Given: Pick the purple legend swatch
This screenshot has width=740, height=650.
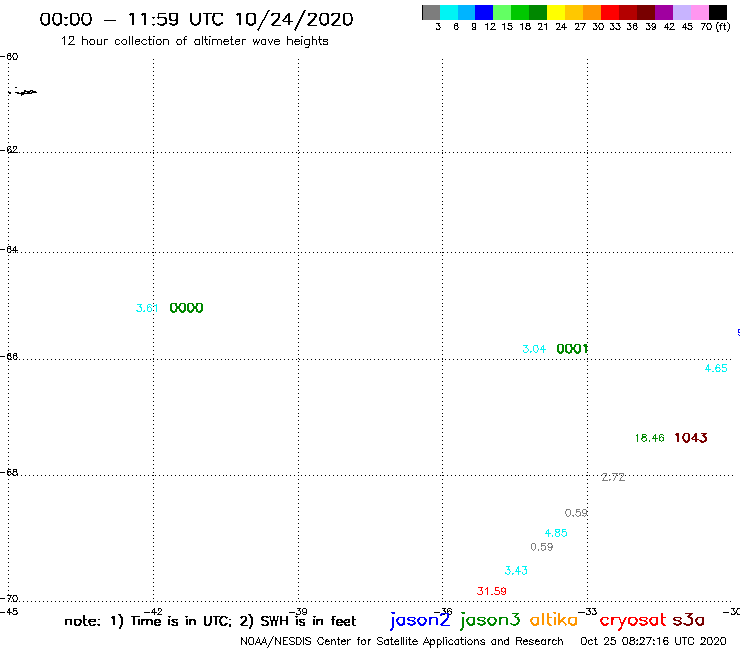Looking at the screenshot, I should pyautogui.click(x=664, y=12).
